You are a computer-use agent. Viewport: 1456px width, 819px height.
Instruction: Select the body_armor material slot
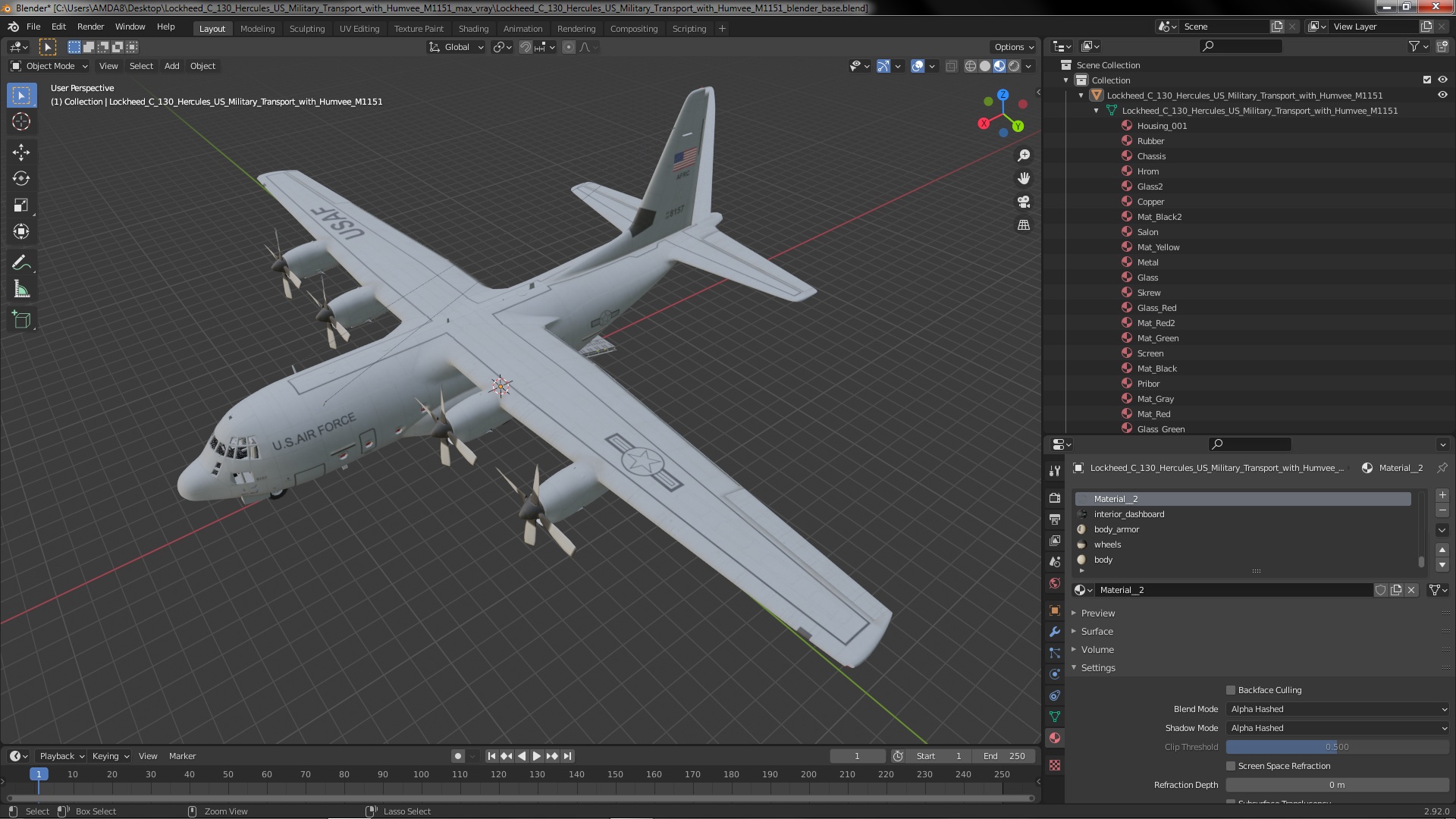coord(1244,529)
